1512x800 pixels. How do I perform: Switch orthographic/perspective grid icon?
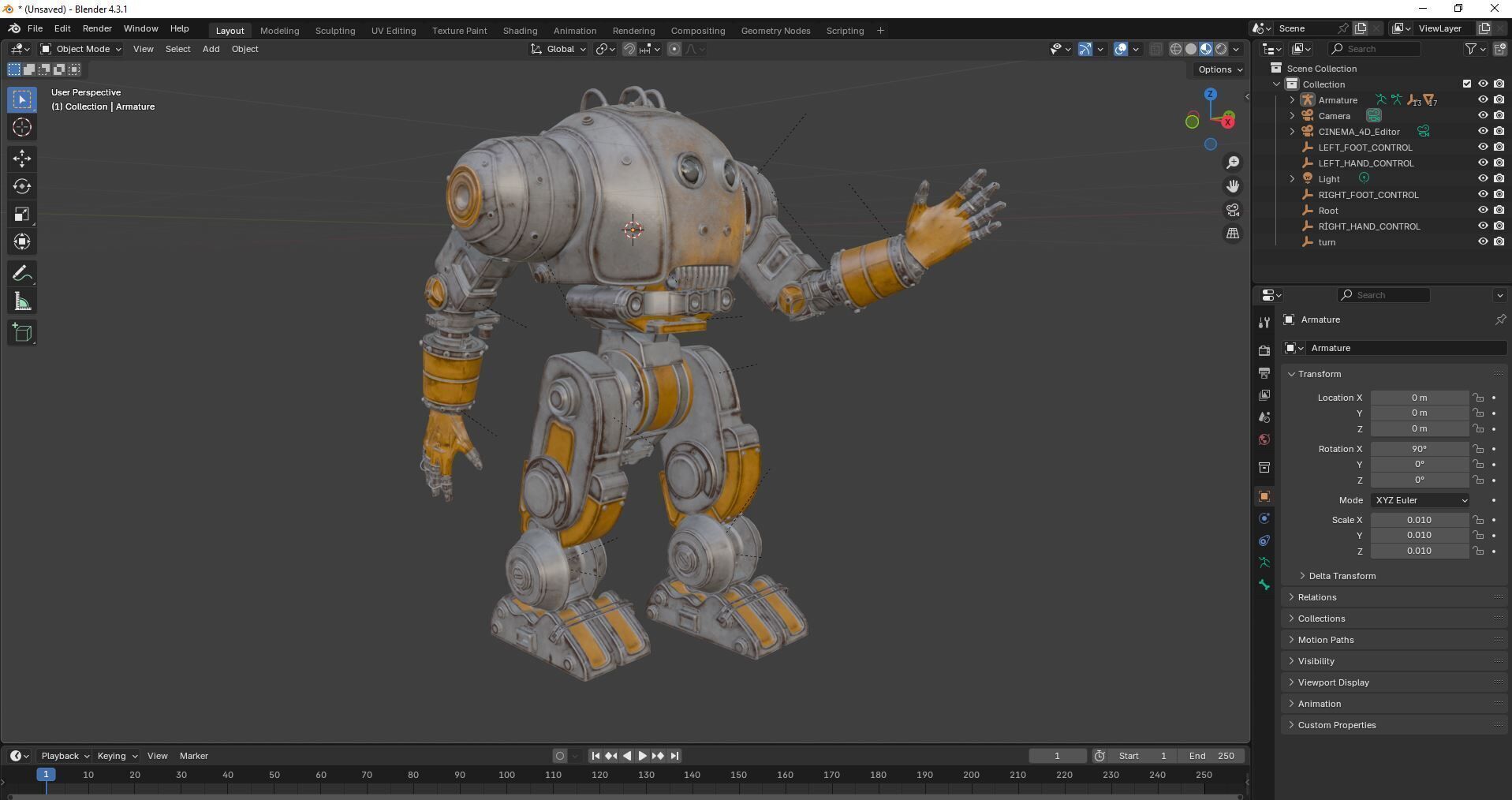pyautogui.click(x=1232, y=234)
